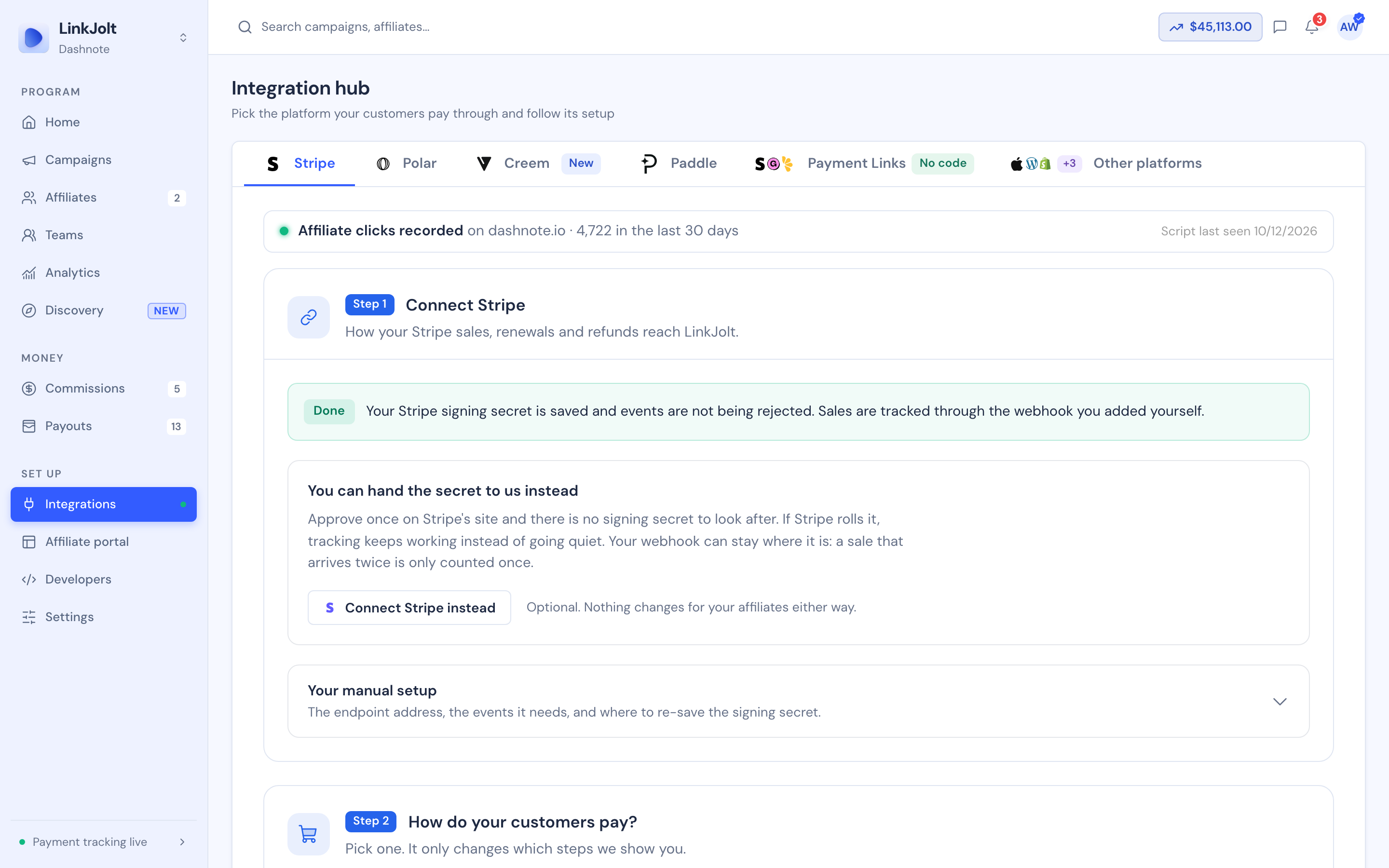
Task: Click the No code badge
Action: click(942, 163)
